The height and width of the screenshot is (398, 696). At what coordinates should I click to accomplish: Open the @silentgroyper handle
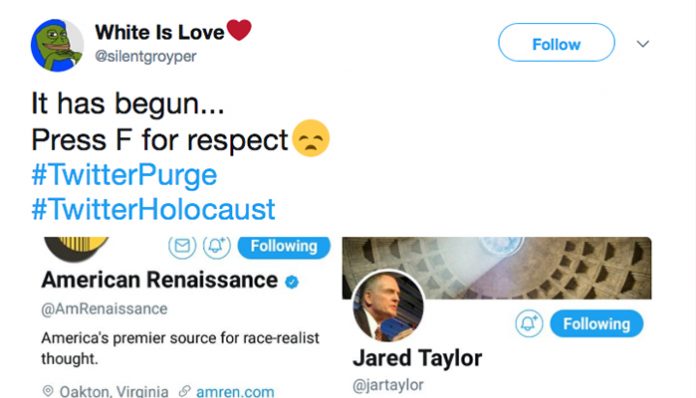point(146,56)
